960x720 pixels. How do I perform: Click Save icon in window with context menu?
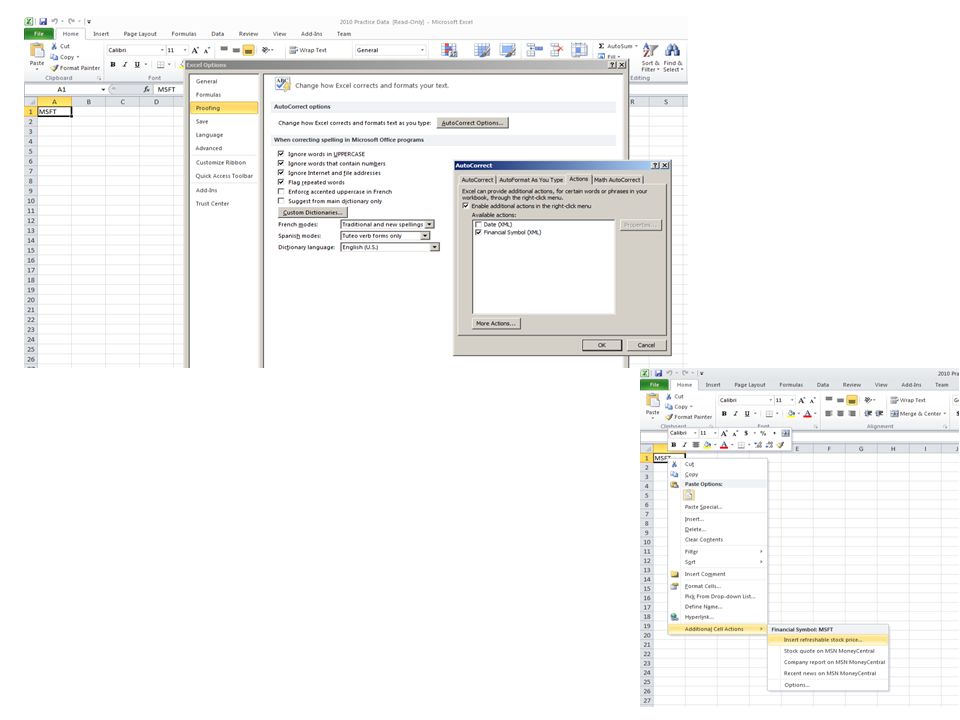coord(658,373)
